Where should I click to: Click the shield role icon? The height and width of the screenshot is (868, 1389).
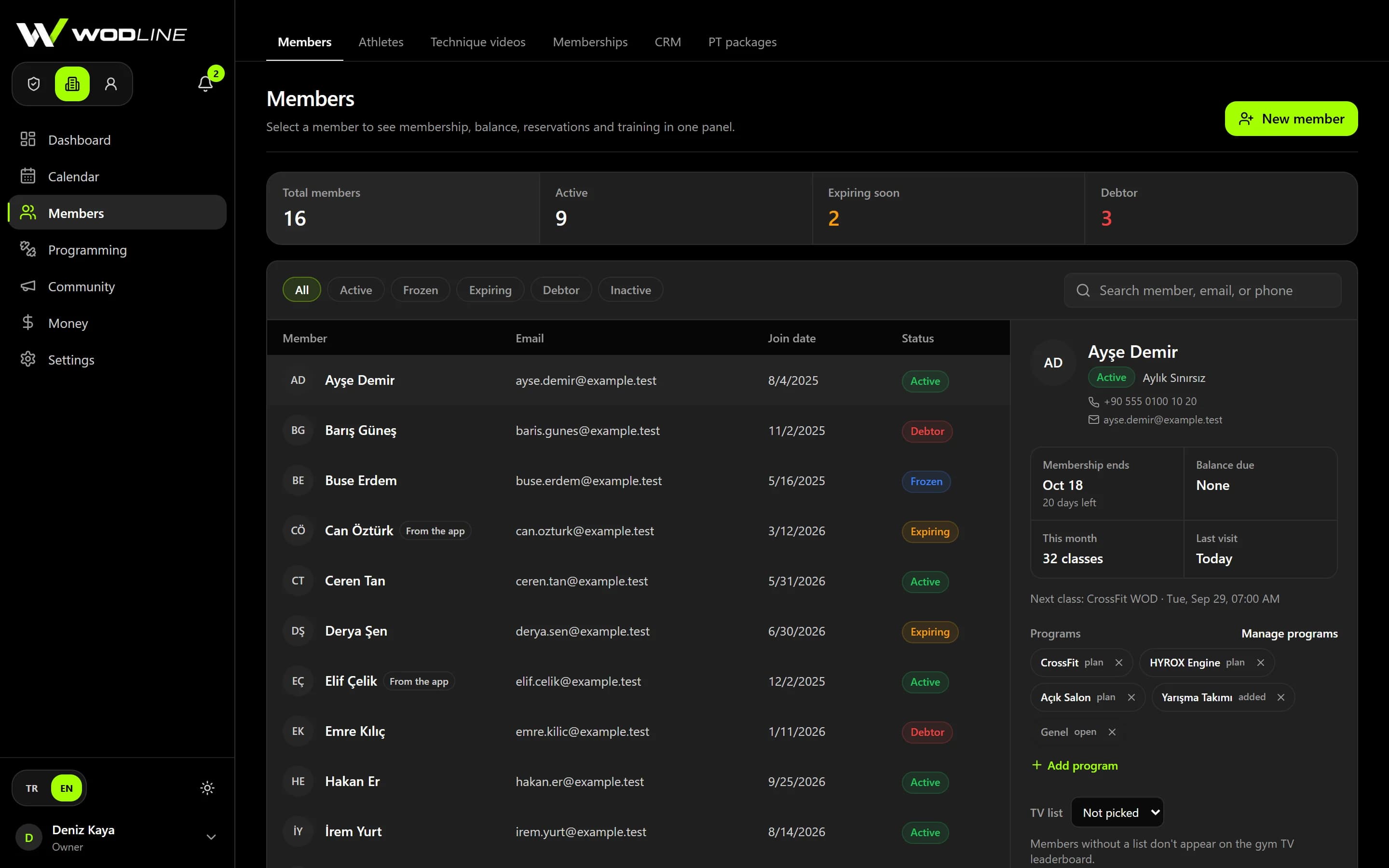point(34,84)
